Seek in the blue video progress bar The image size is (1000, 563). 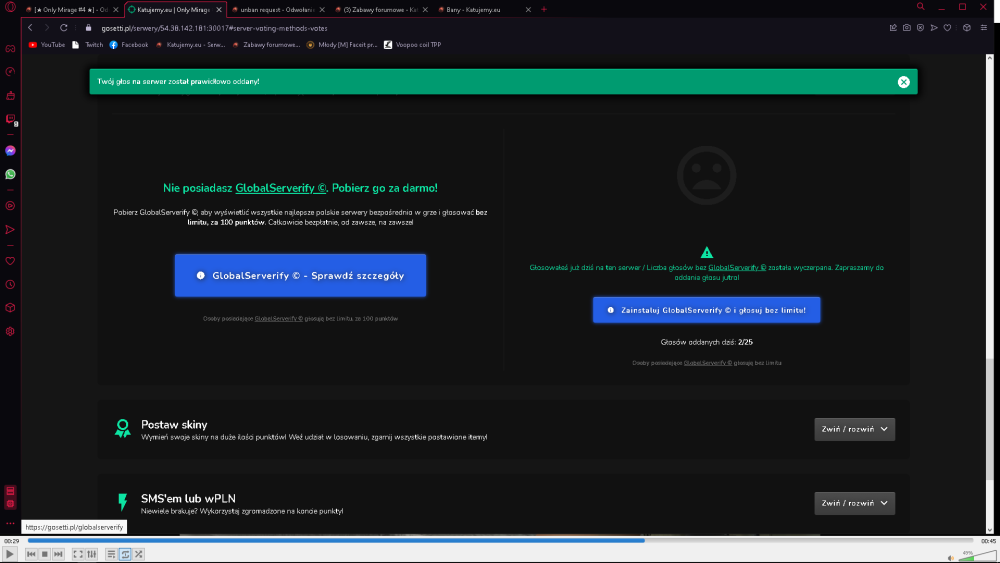coord(503,540)
